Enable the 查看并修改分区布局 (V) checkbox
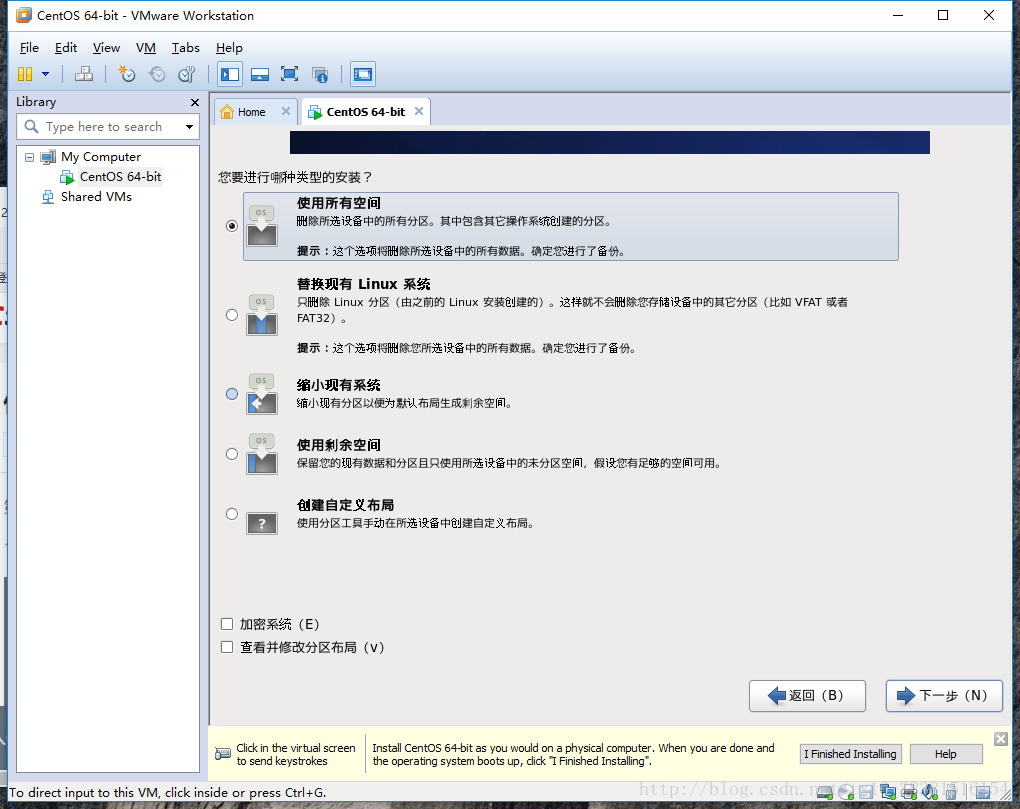 227,647
